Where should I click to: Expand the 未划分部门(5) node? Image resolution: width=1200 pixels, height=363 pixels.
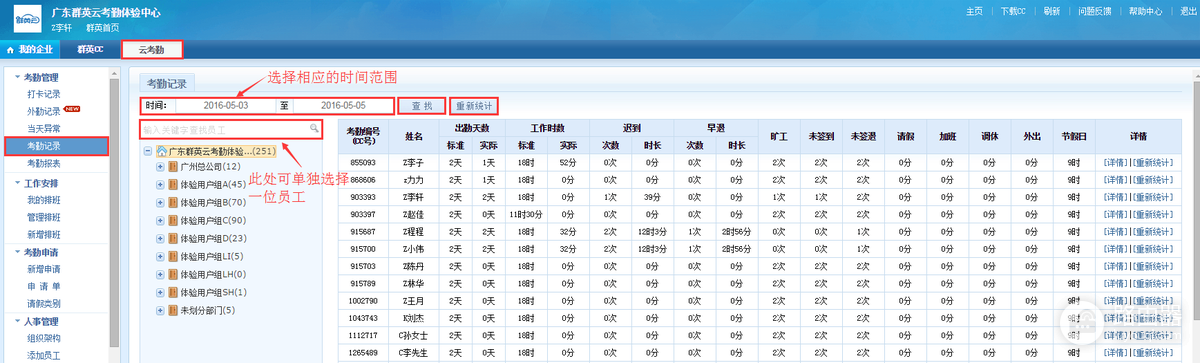160,311
